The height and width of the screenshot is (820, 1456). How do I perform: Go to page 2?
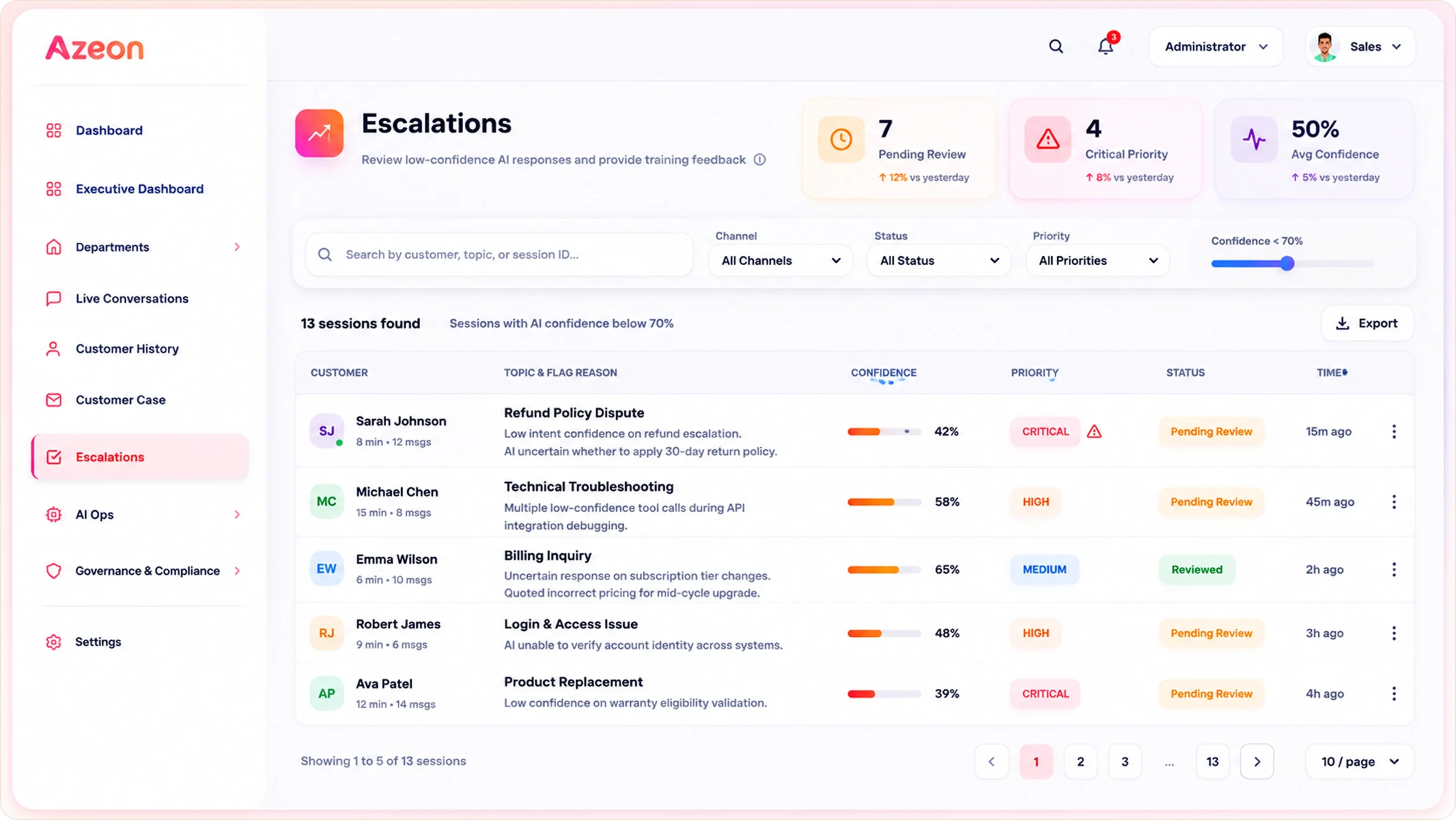[x=1080, y=761]
